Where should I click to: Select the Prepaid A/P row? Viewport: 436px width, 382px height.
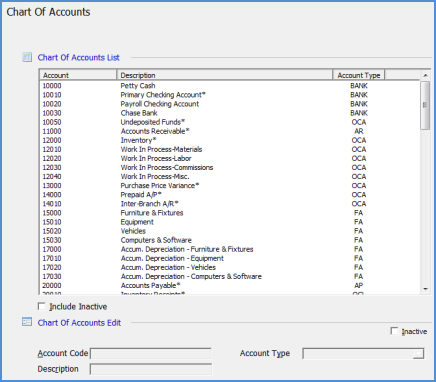tap(230, 195)
